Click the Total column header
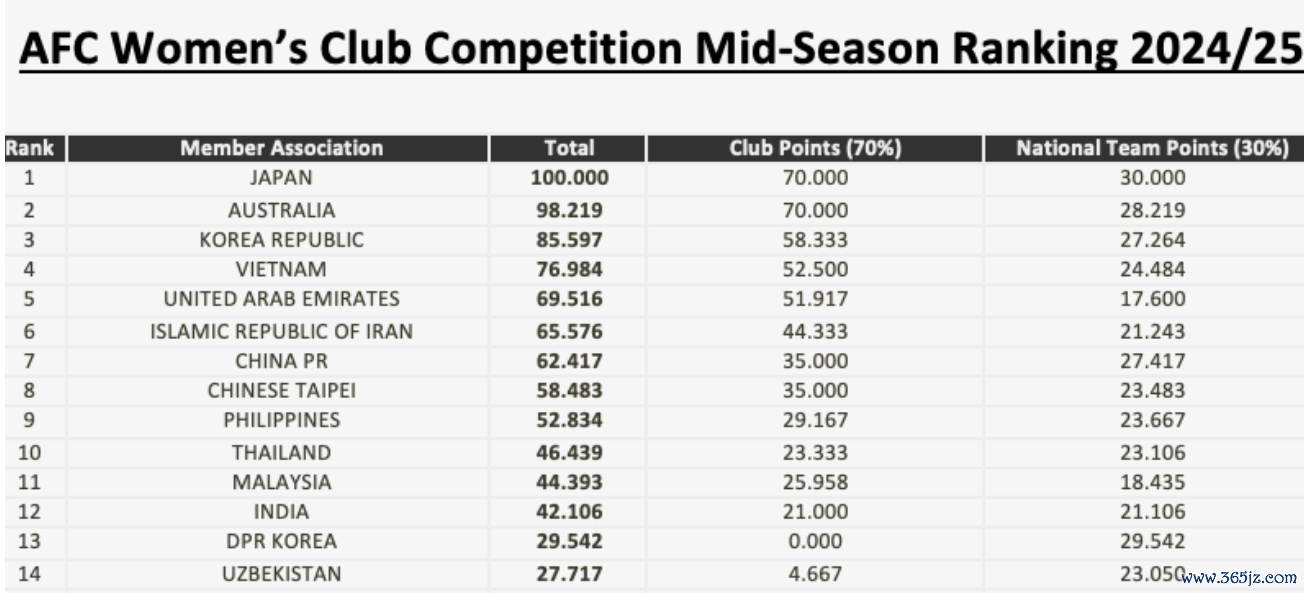 568,148
